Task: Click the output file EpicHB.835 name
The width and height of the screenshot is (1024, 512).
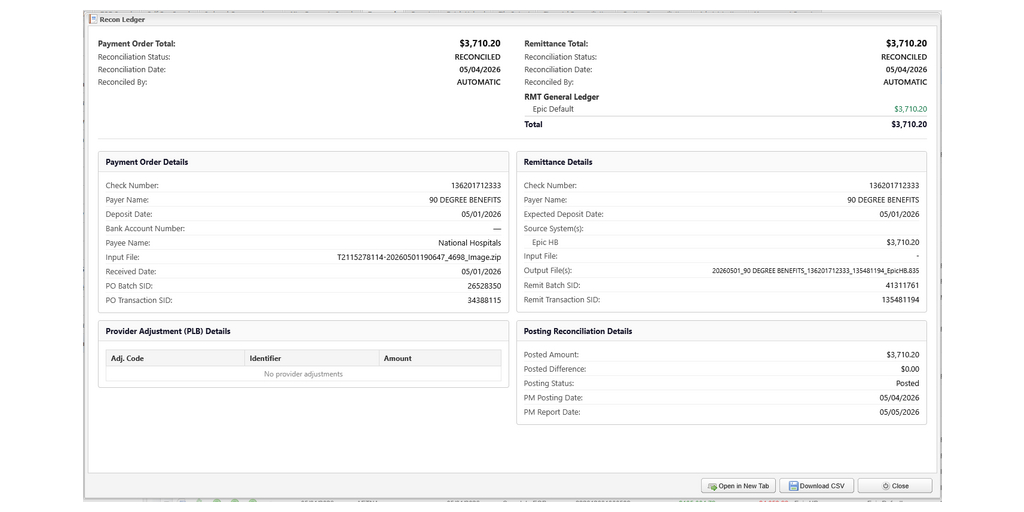Action: 815,271
